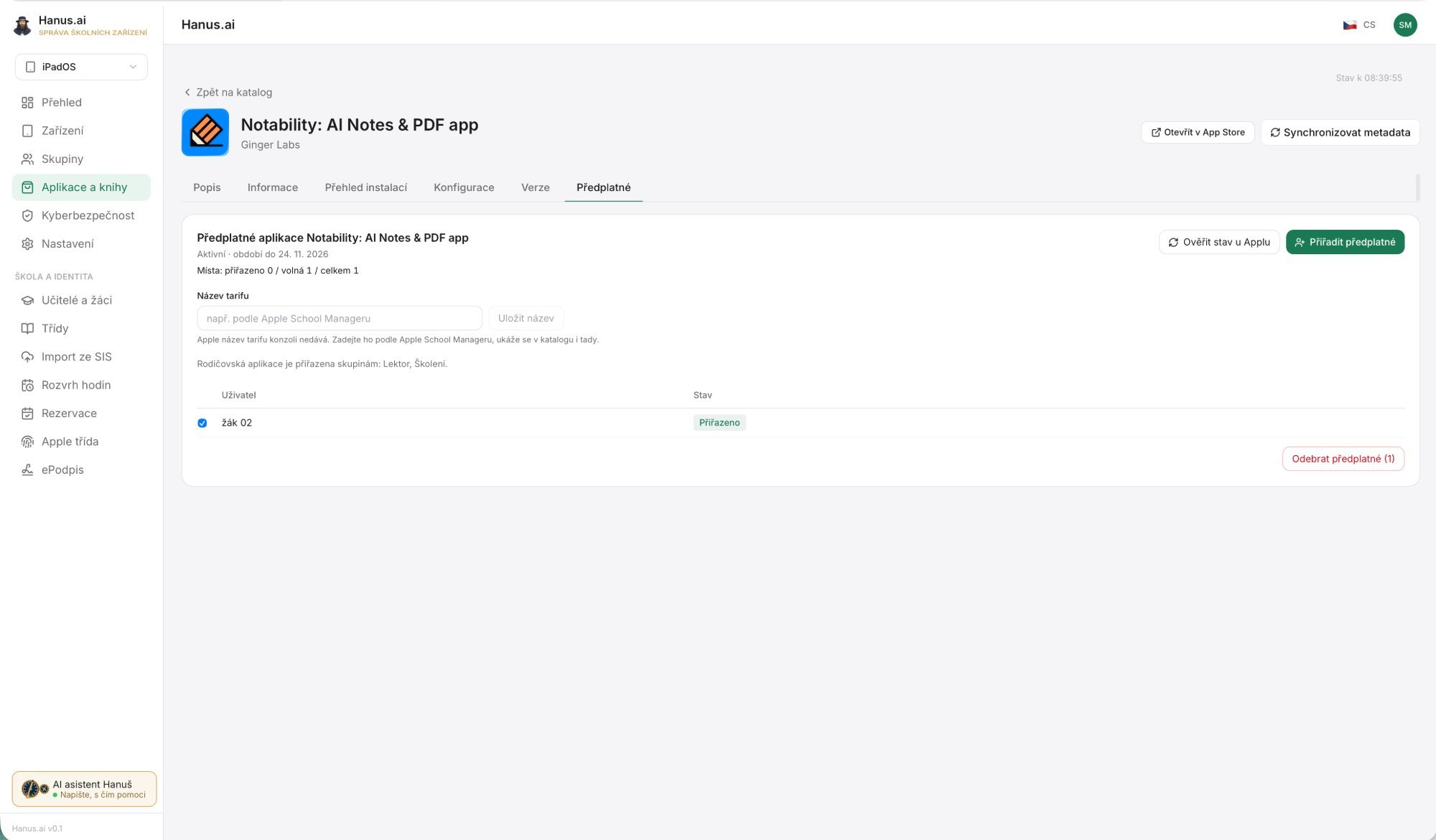Click the Notability app icon
1436x840 pixels.
[205, 132]
